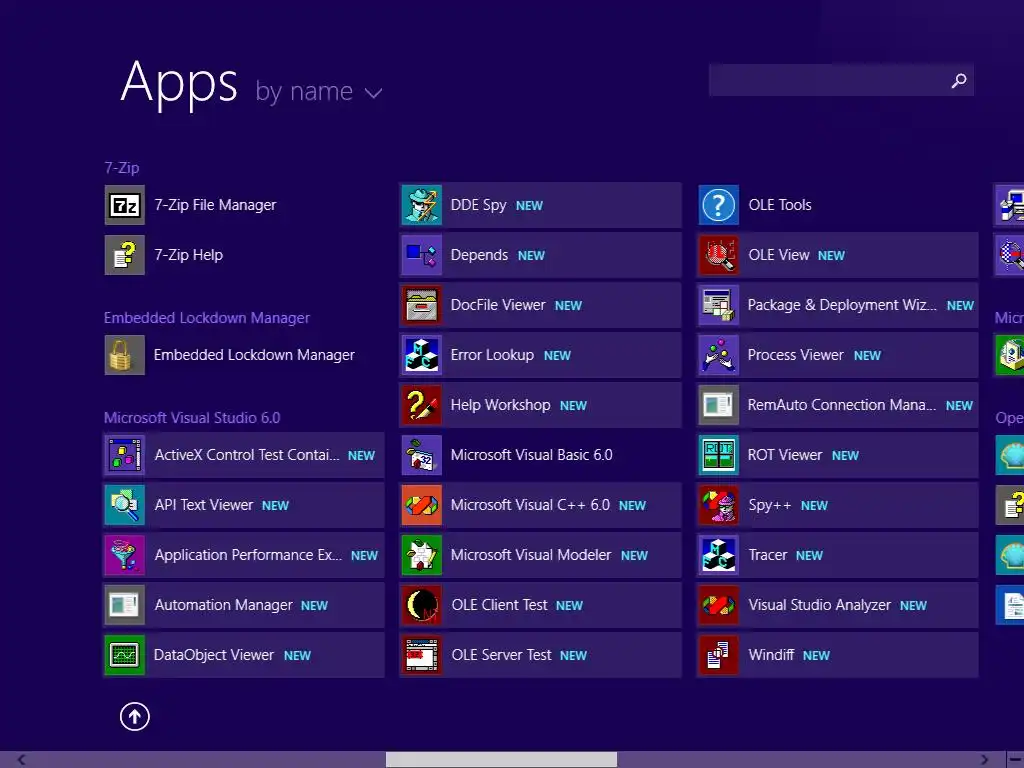1024x768 pixels.
Task: Launch the Process Viewer icon
Action: coord(719,355)
